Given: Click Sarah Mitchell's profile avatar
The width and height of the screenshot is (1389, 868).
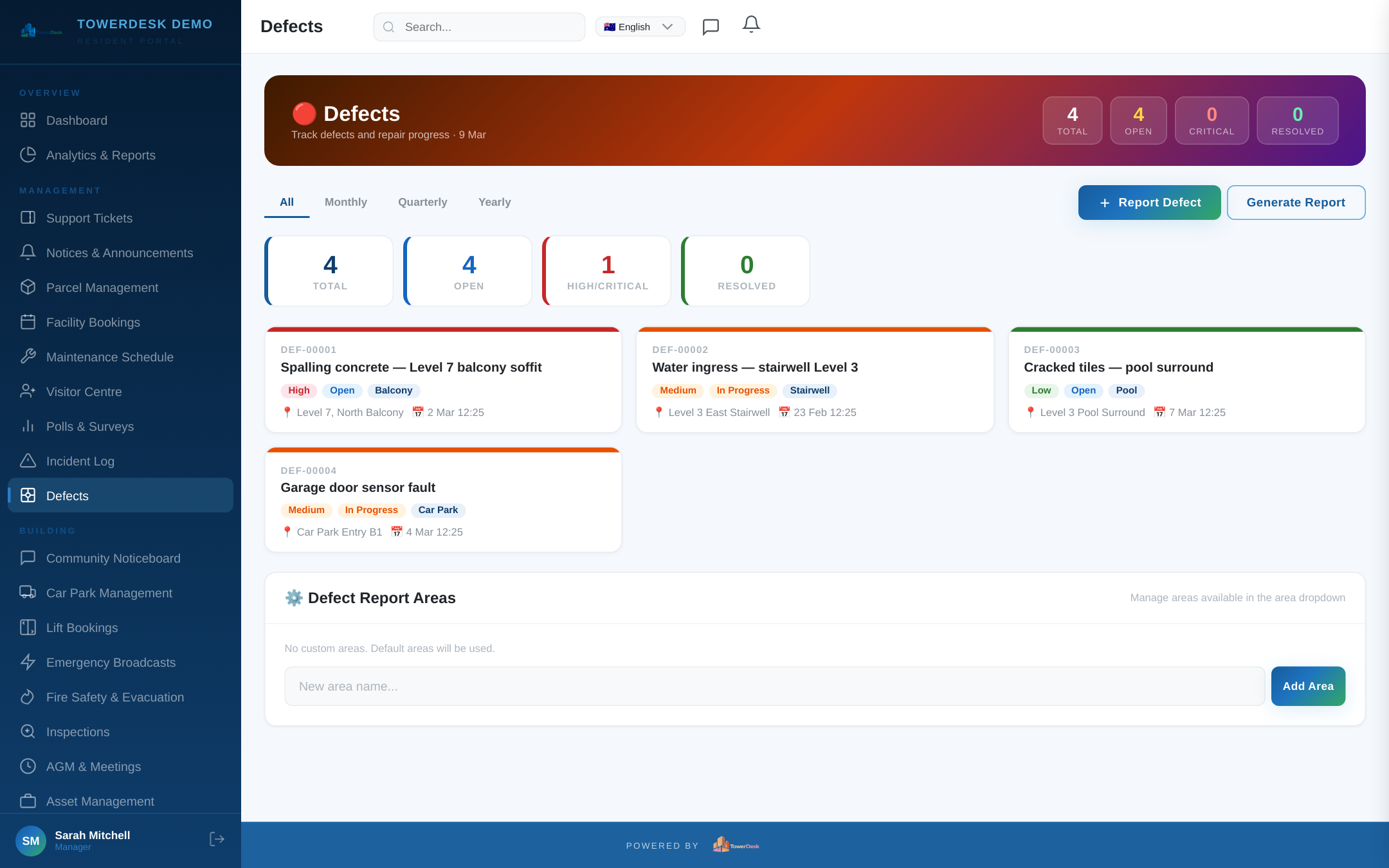Looking at the screenshot, I should tap(30, 840).
